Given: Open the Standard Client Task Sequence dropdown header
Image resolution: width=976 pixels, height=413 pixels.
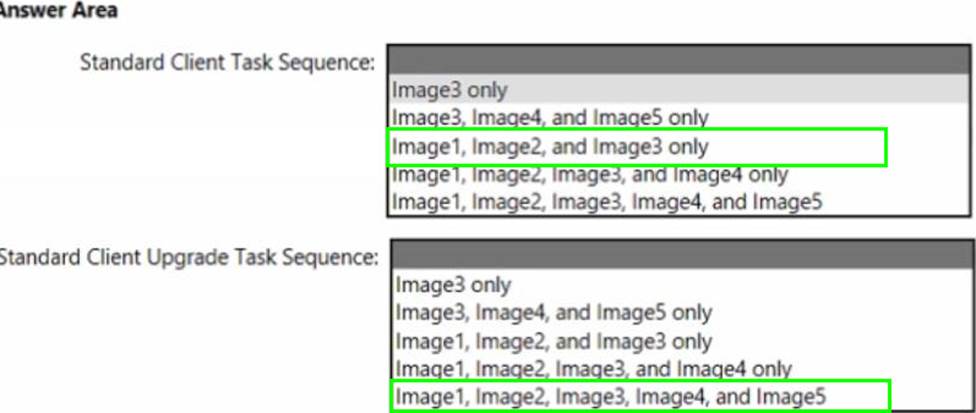Looking at the screenshot, I should pos(680,60).
